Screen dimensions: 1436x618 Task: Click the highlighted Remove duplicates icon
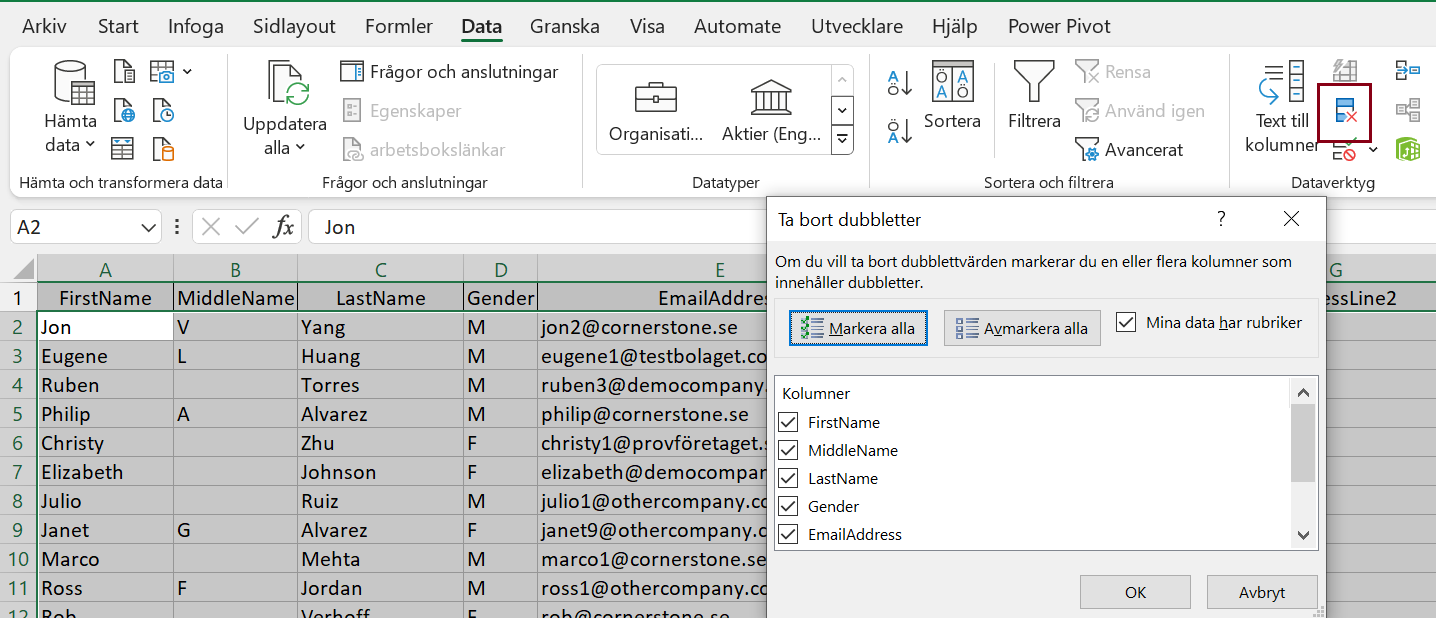(x=1344, y=112)
